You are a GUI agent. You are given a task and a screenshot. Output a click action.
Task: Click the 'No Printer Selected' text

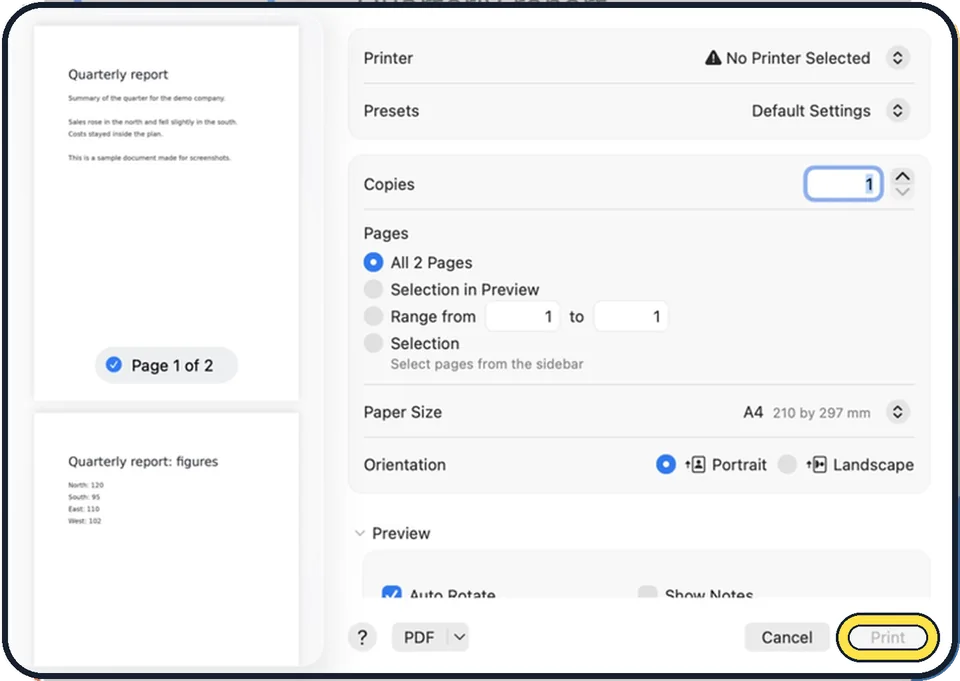[798, 58]
